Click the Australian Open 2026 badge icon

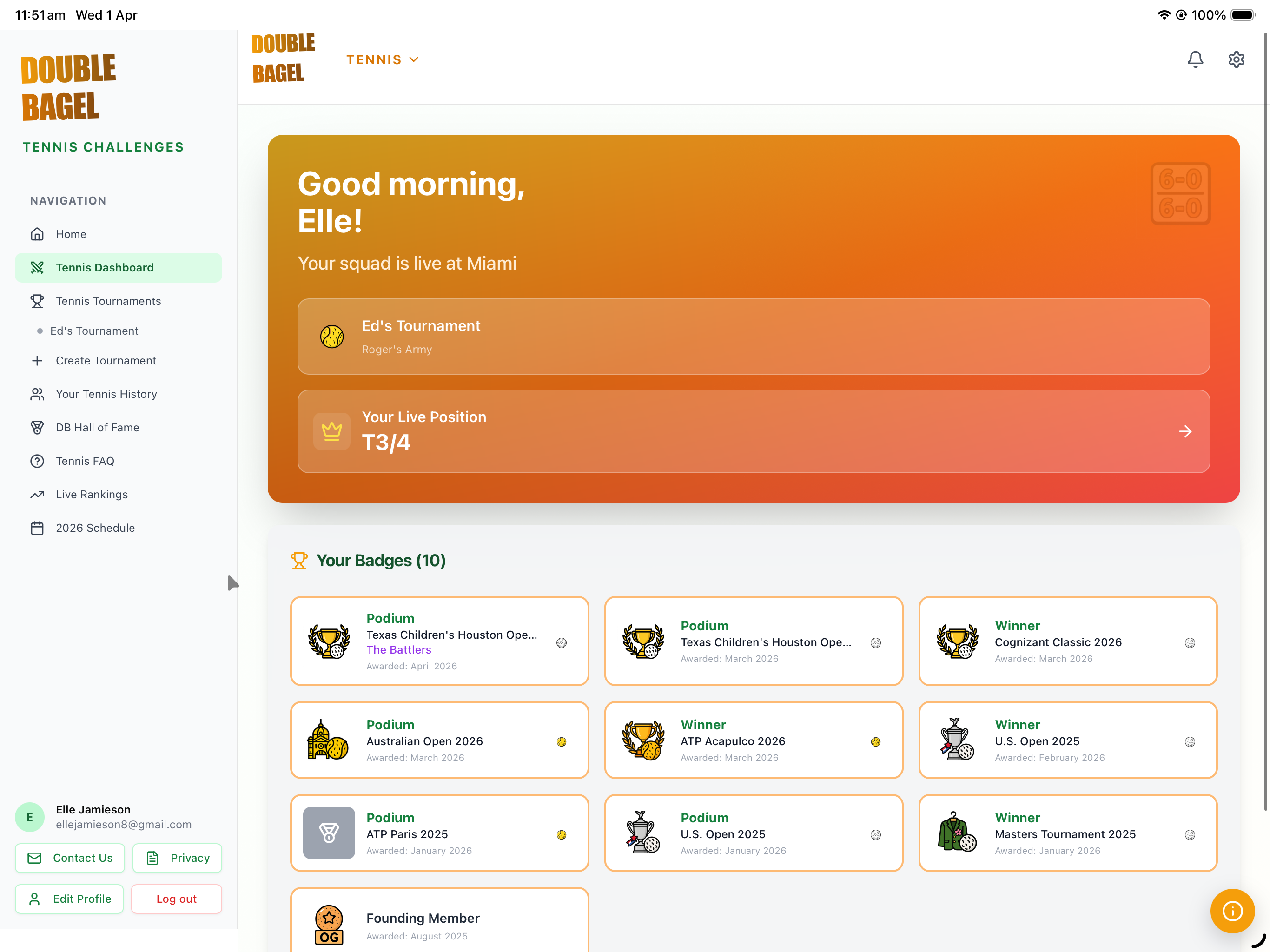coord(328,740)
